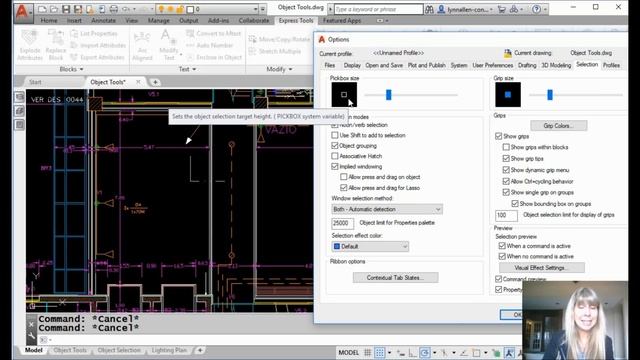Toggle When a command is active checkbox
The image size is (640, 360).
(x=502, y=246)
